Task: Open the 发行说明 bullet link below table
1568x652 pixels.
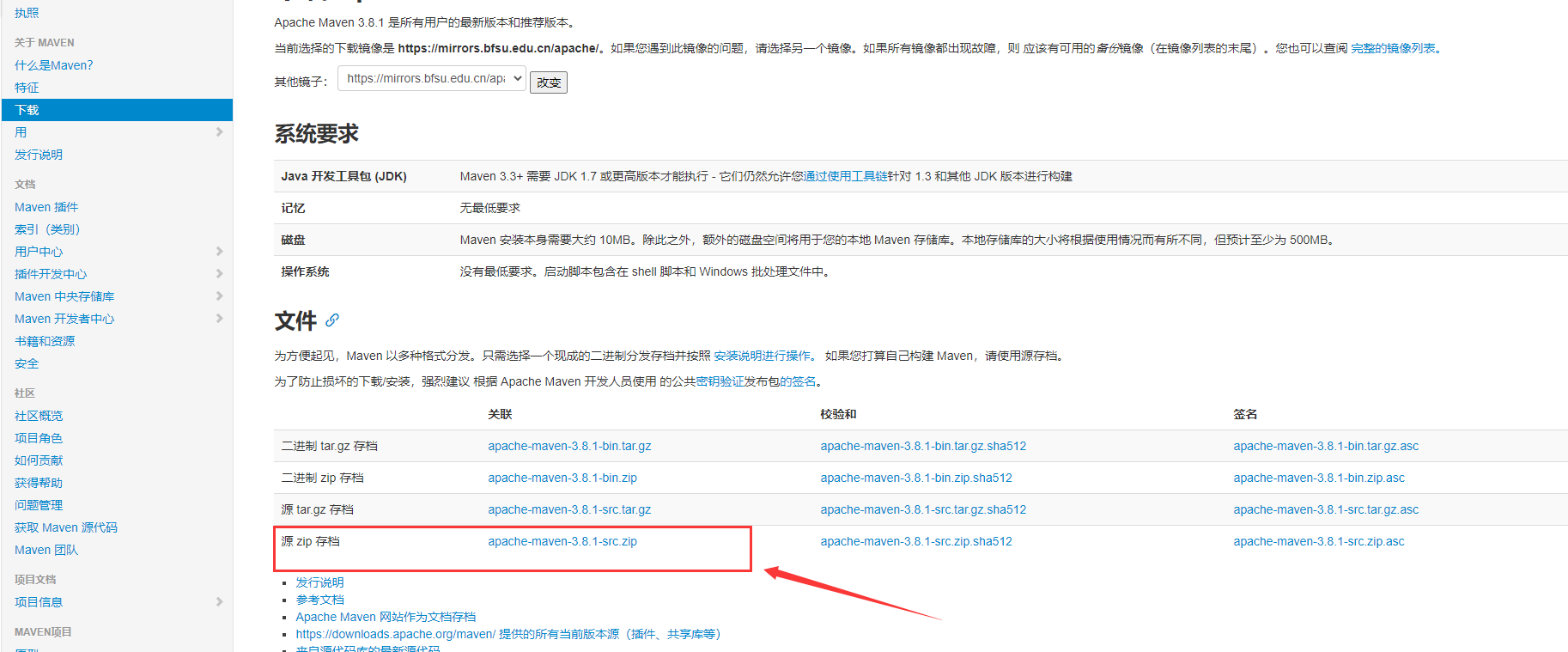Action: coord(319,582)
